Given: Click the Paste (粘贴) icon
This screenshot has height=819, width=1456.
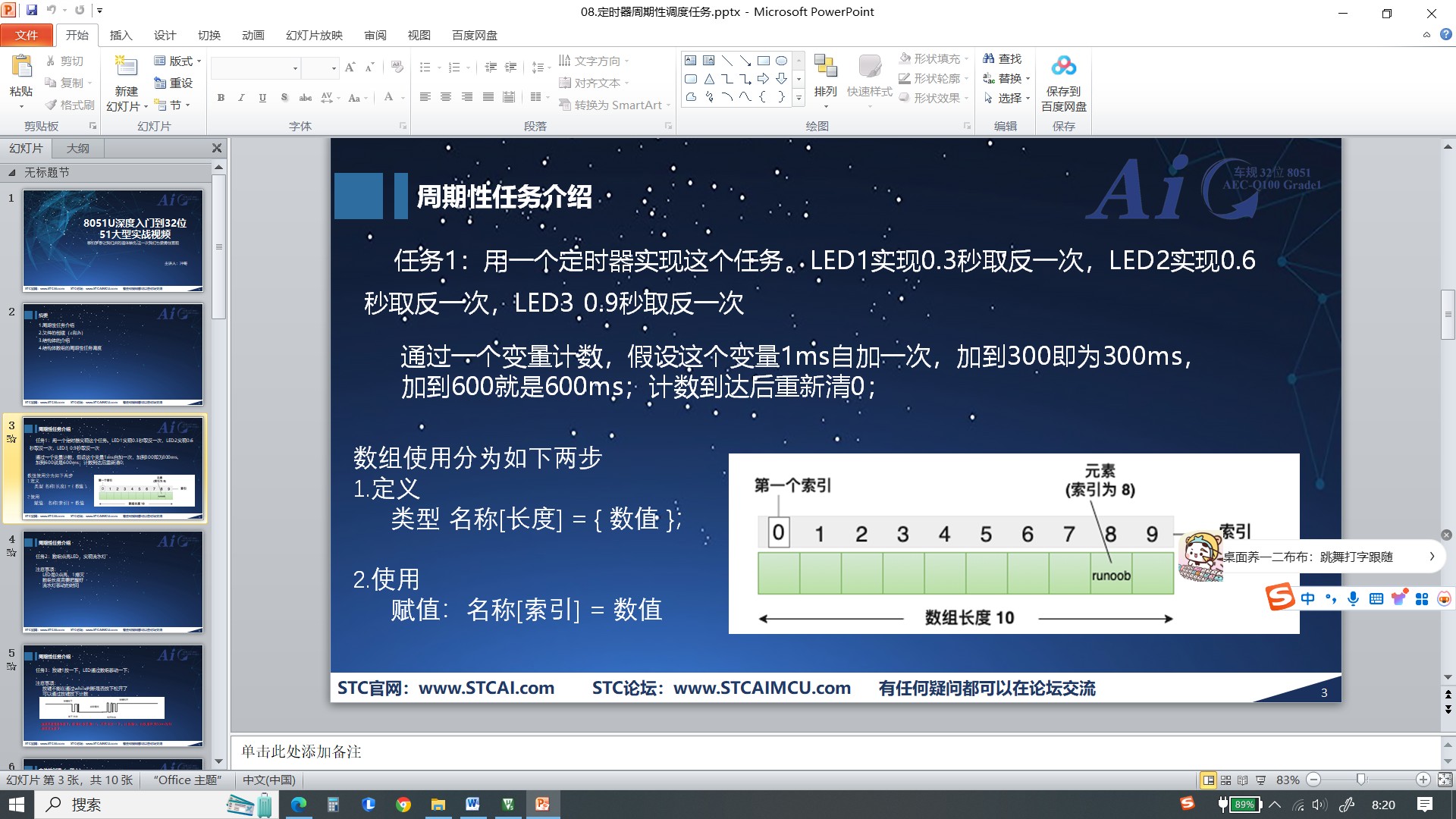Looking at the screenshot, I should [x=21, y=67].
